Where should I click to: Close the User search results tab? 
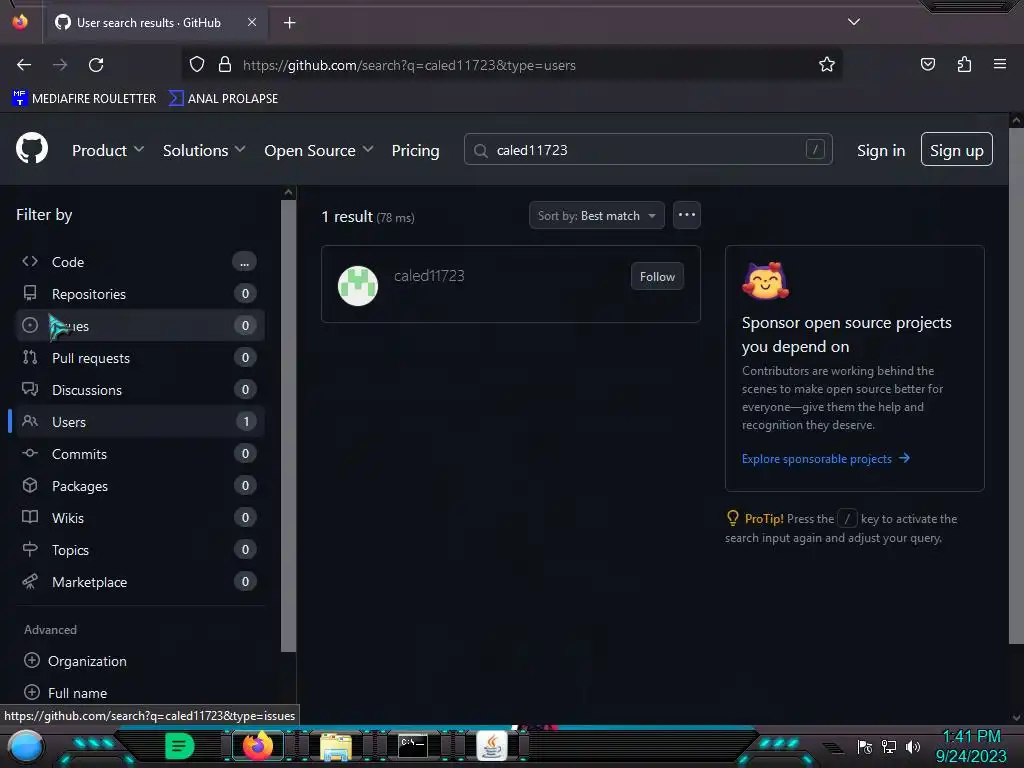[x=252, y=22]
